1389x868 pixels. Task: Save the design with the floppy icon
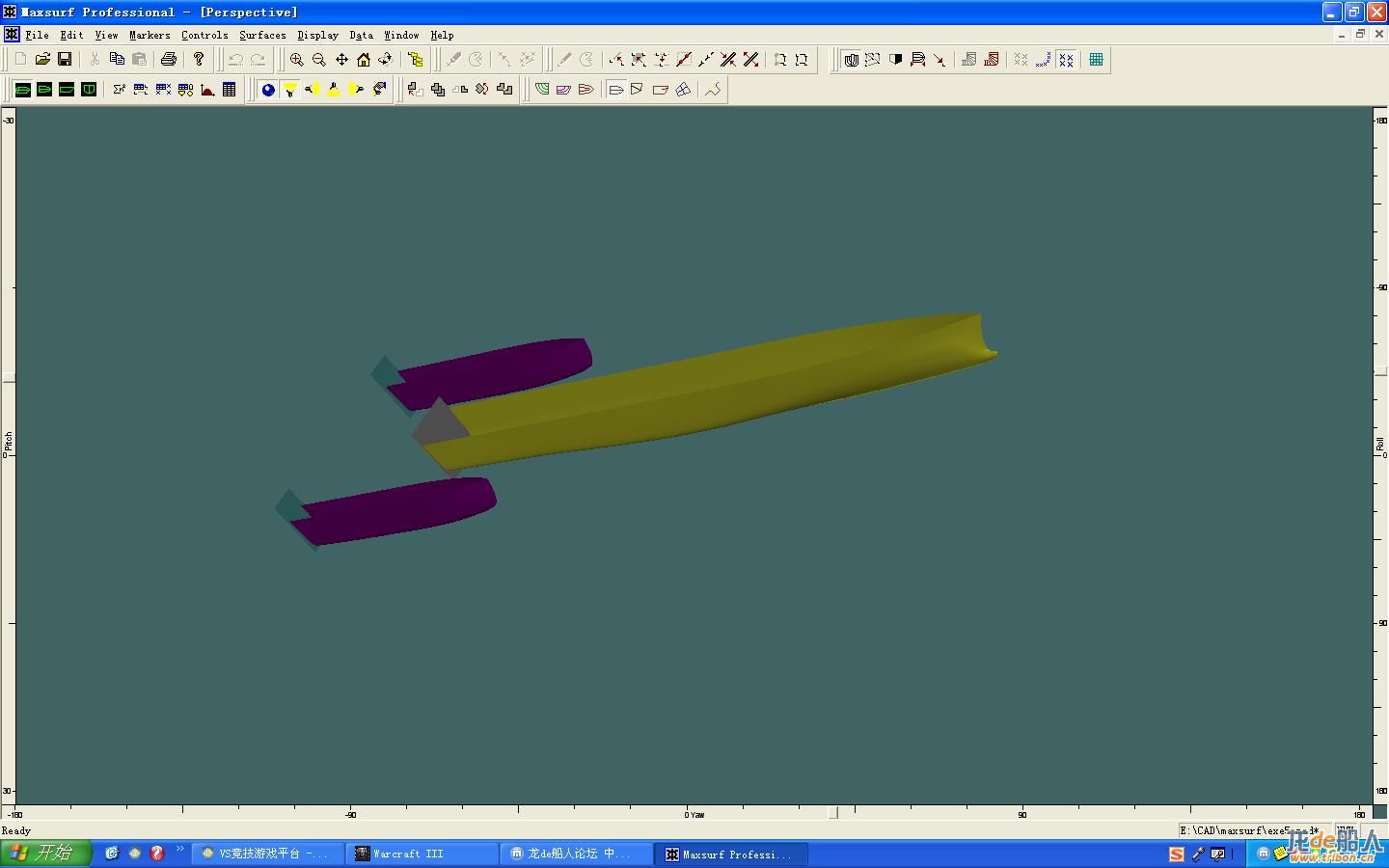point(65,59)
